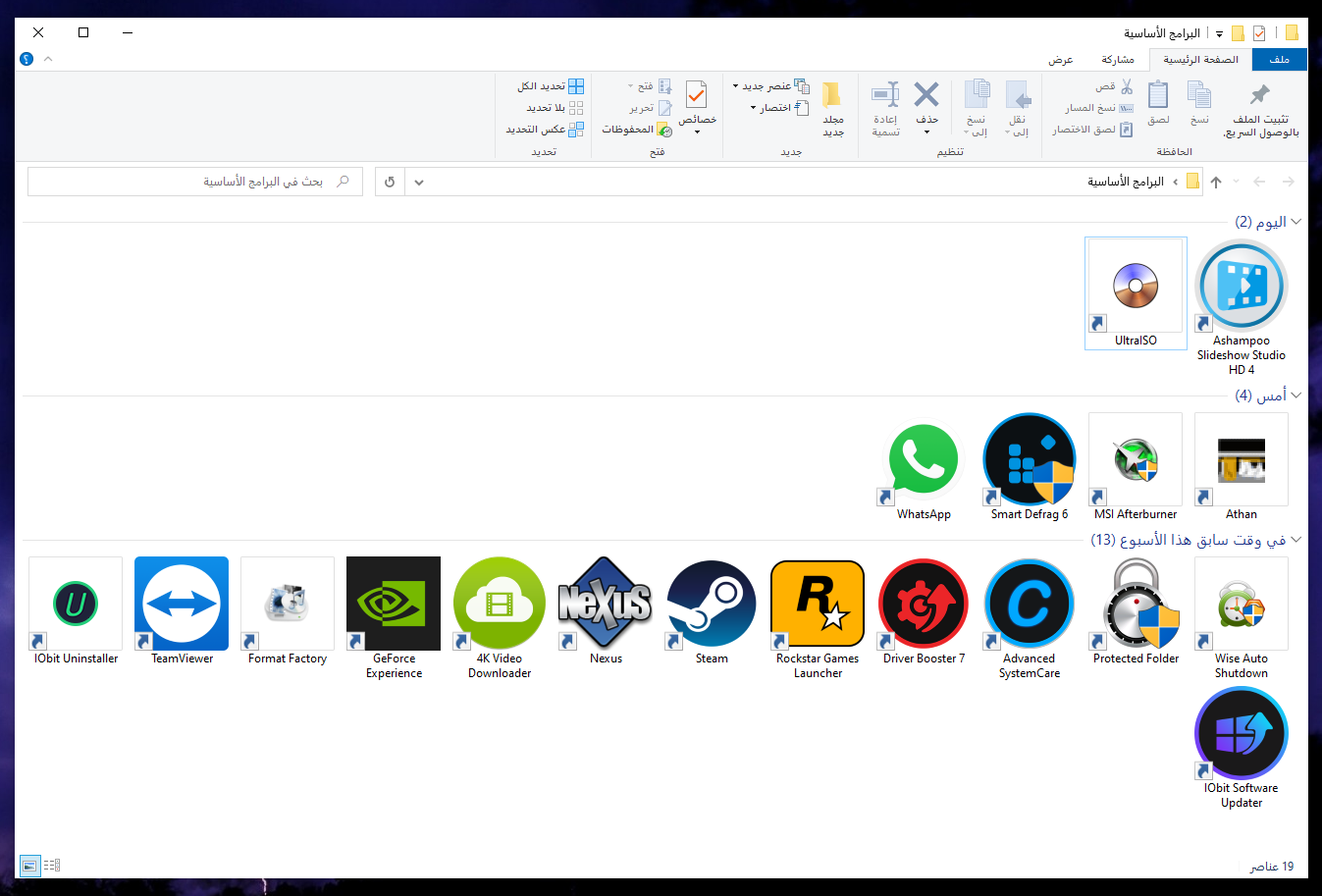Viewport: 1322px width, 896px height.
Task: Open address bar history dropdown
Action: [x=419, y=183]
